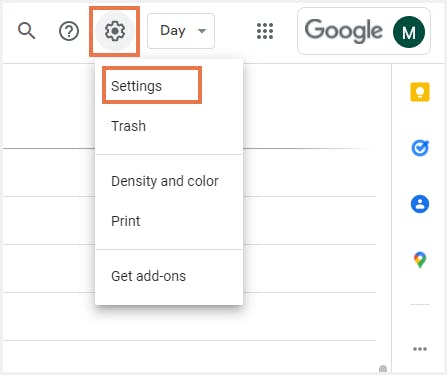Open the Google account avatar M
The width and height of the screenshot is (447, 375).
click(409, 32)
